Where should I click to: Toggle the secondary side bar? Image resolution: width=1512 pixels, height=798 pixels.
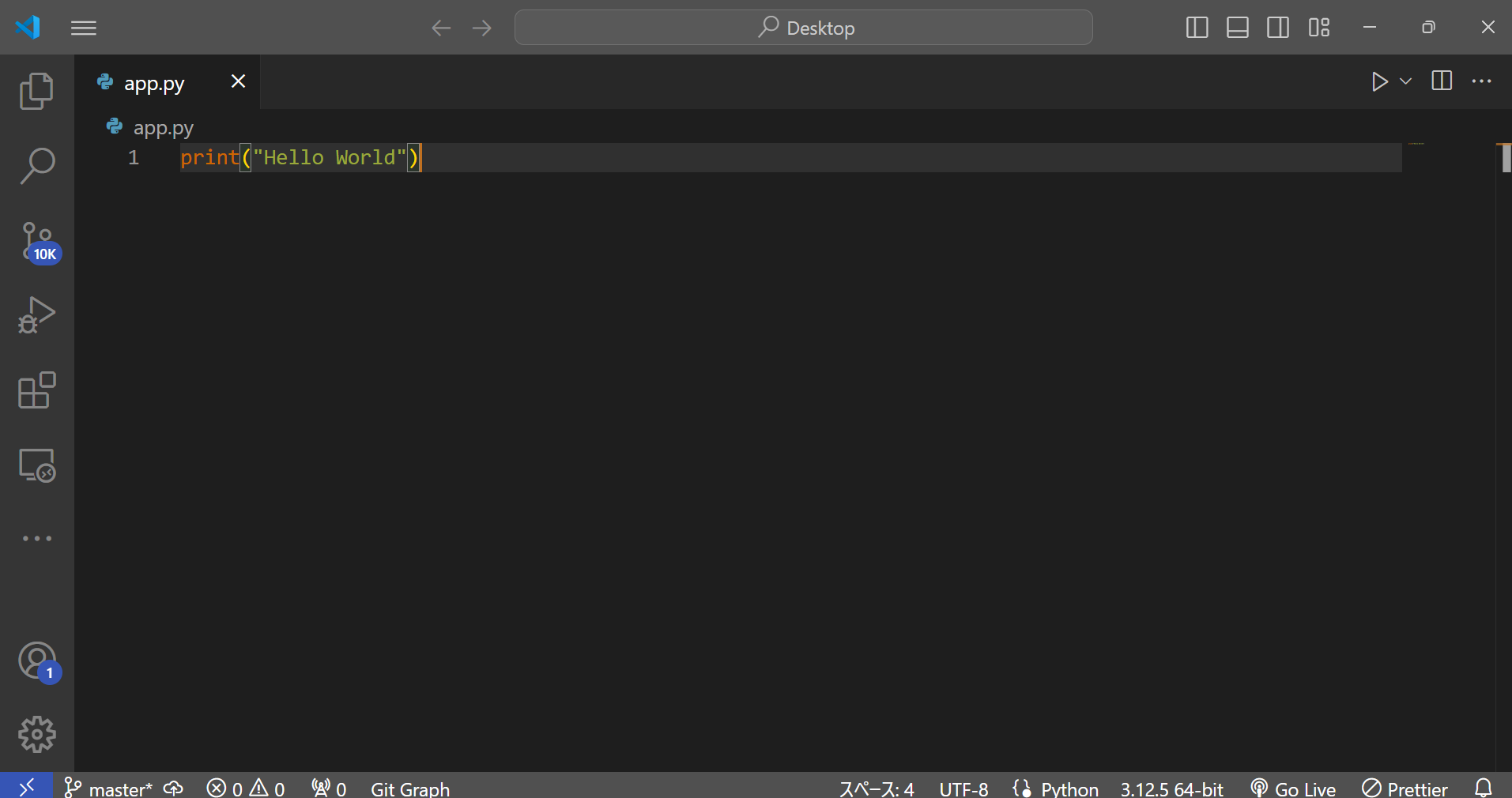1278,27
